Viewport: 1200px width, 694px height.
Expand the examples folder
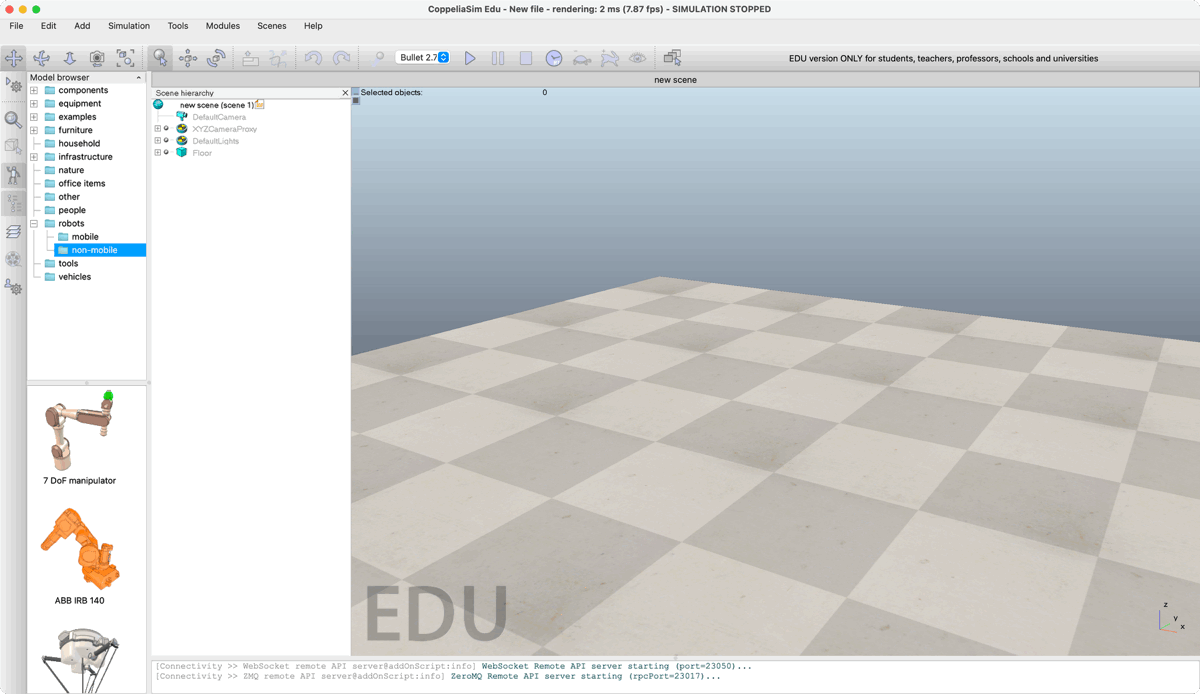coord(34,117)
